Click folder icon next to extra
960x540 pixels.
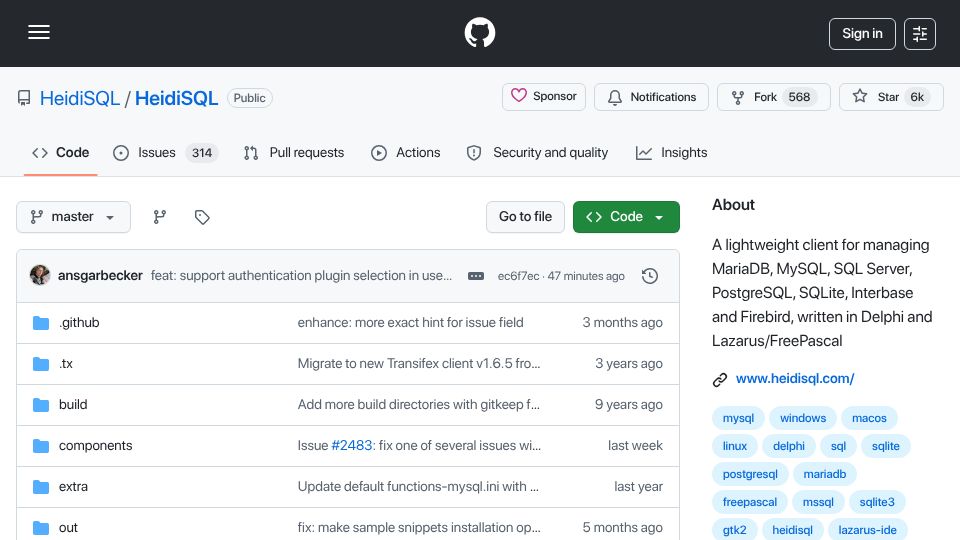[x=41, y=487]
